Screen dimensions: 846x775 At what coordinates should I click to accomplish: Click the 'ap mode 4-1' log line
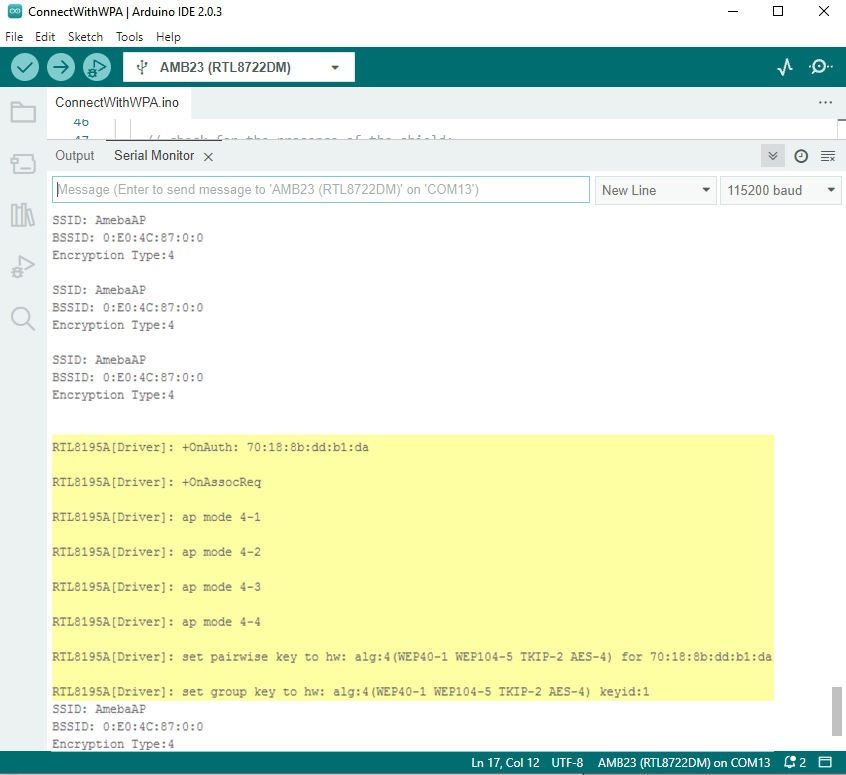coord(156,517)
